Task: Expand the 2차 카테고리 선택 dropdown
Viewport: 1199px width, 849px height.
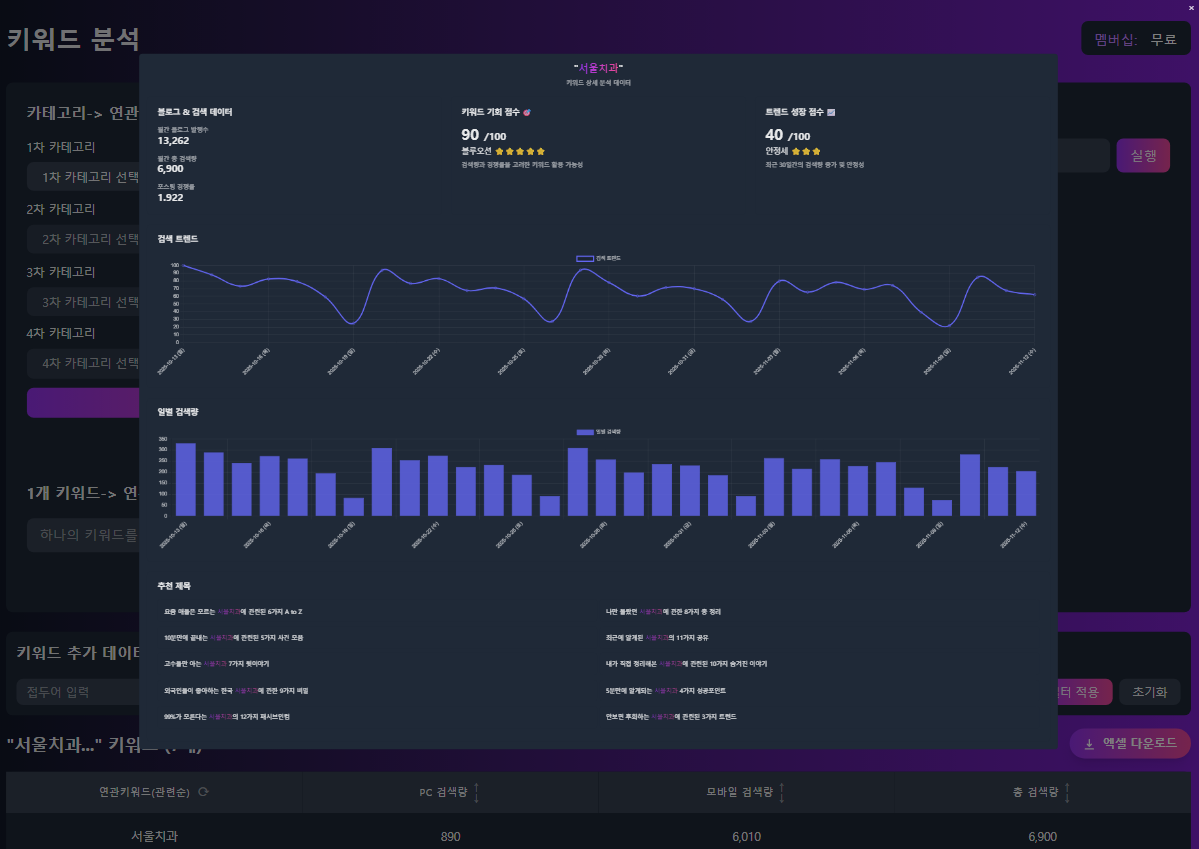Action: pos(85,239)
